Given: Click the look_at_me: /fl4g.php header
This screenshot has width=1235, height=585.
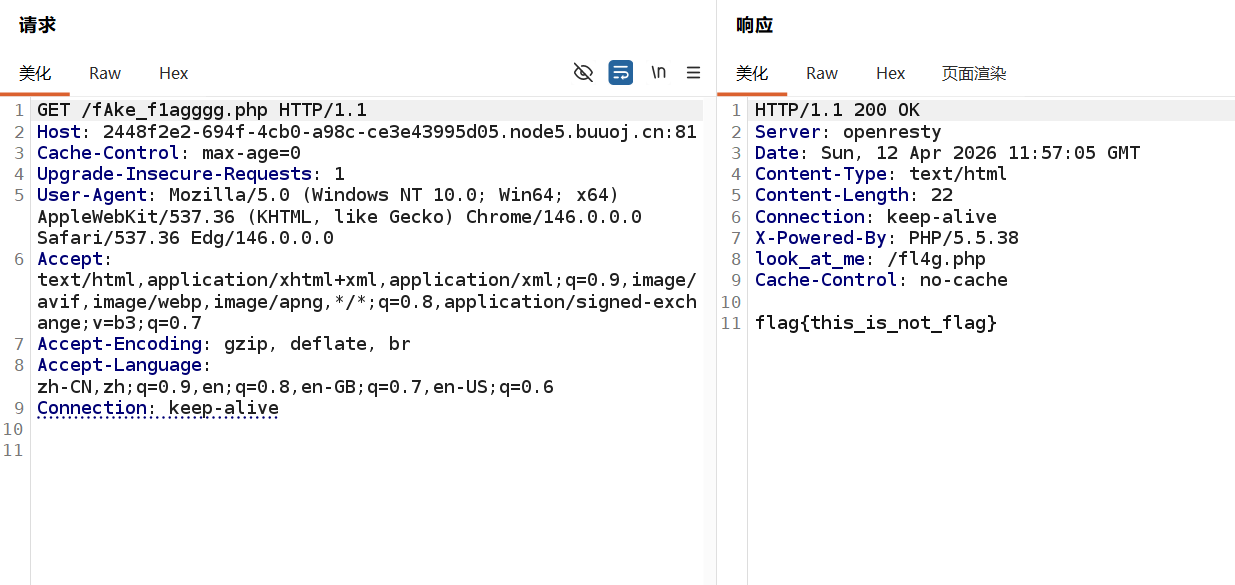Looking at the screenshot, I should (870, 259).
